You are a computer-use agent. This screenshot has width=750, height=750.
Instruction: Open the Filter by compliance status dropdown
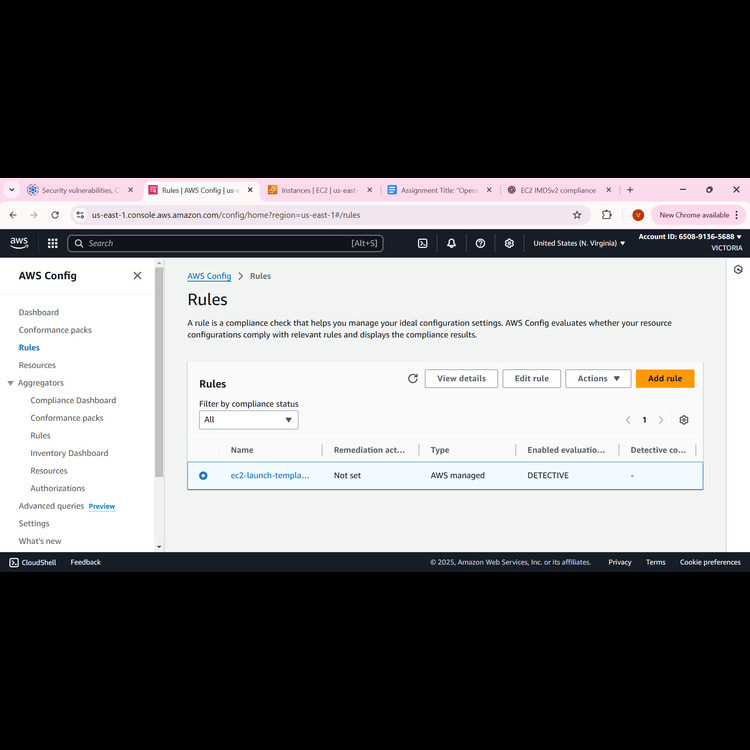249,420
